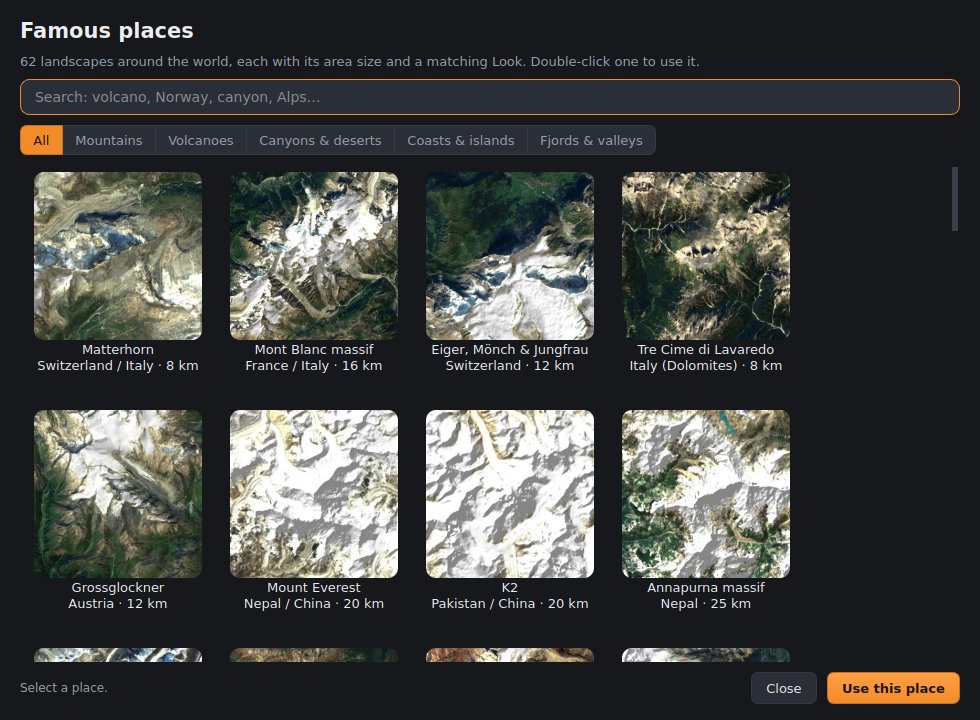980x720 pixels.
Task: Click the places list vertical scrollbar
Action: 954,199
